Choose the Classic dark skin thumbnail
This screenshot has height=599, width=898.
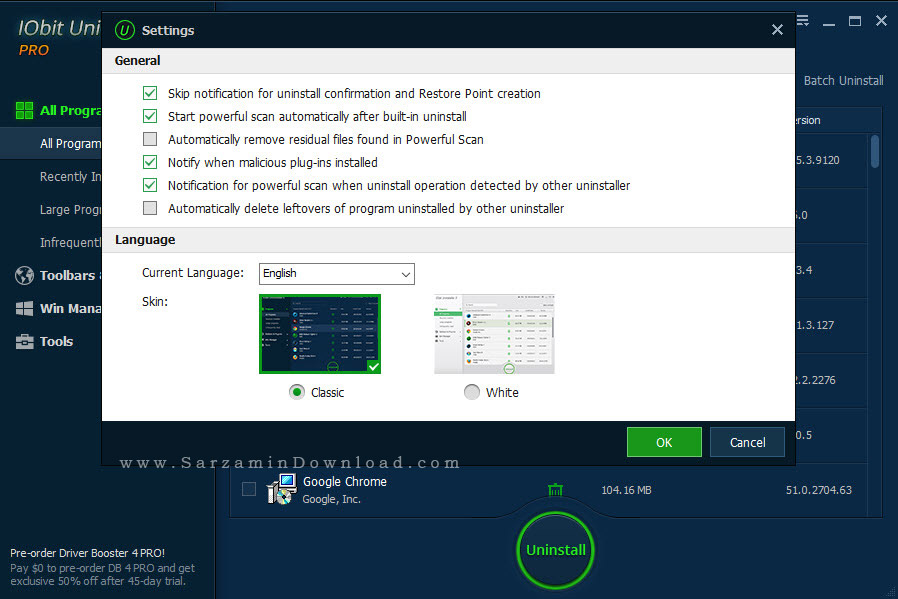click(320, 334)
